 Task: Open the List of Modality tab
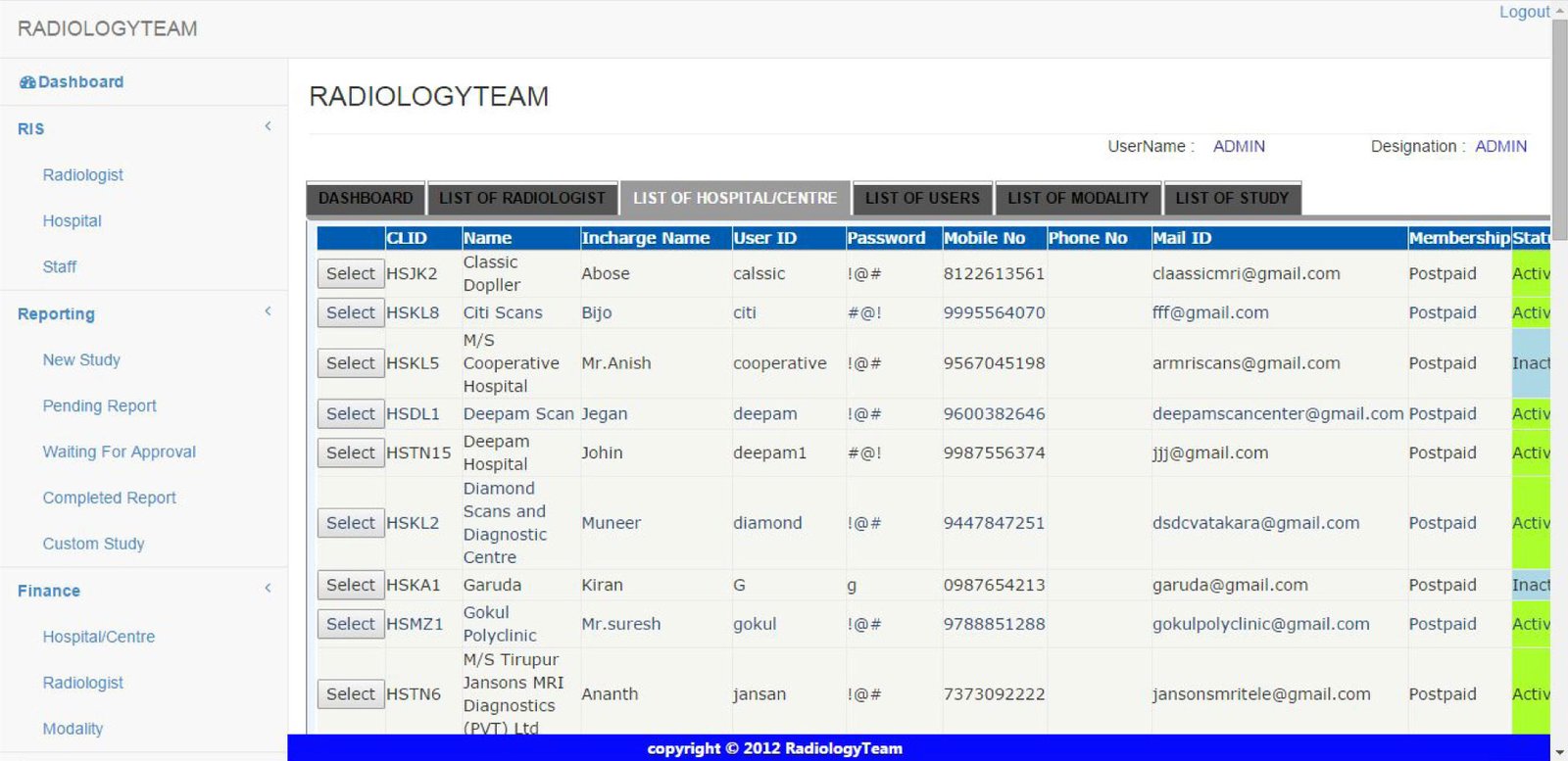point(1077,198)
